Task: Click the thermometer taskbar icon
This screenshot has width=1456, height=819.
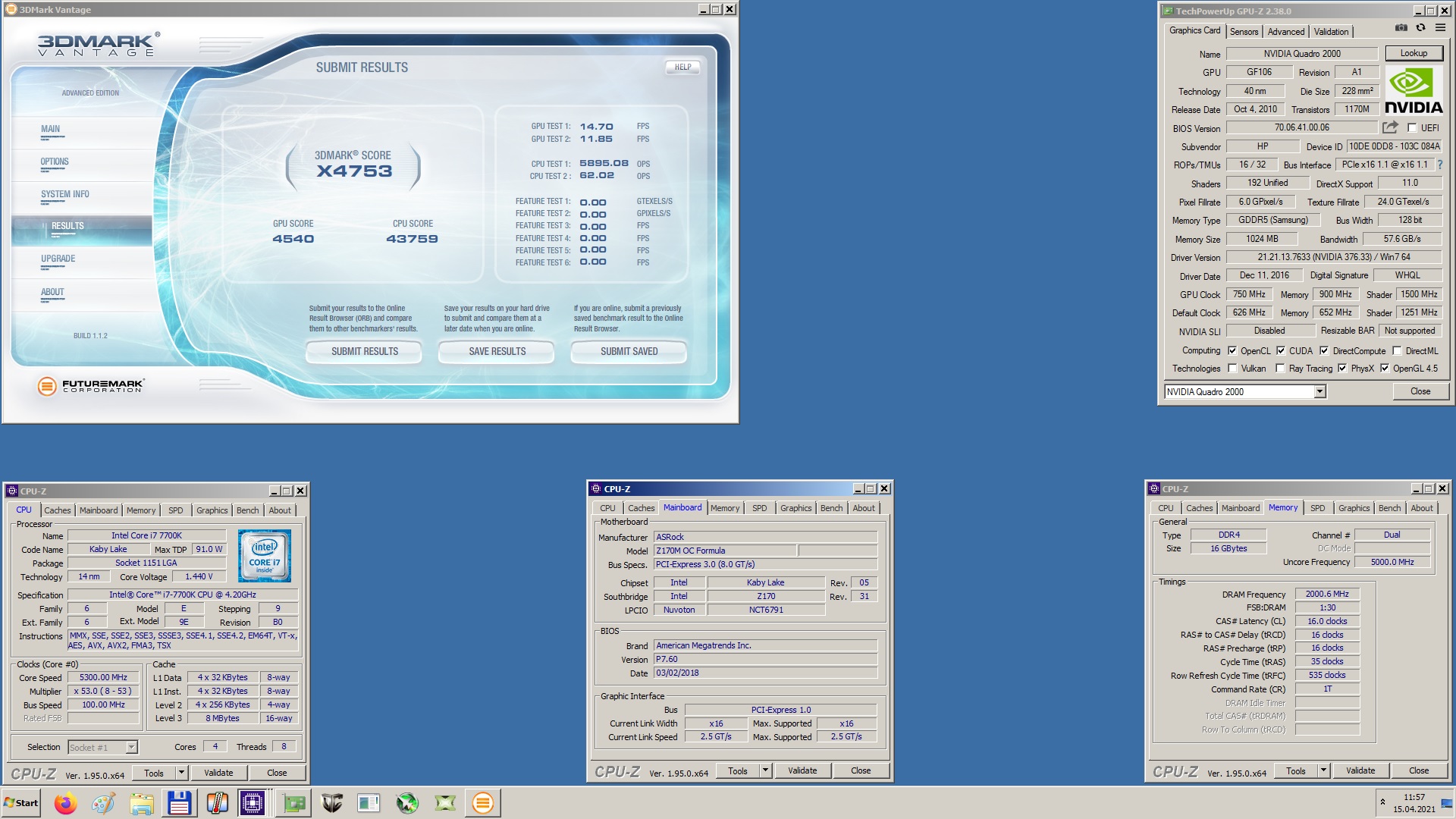Action: click(x=217, y=803)
